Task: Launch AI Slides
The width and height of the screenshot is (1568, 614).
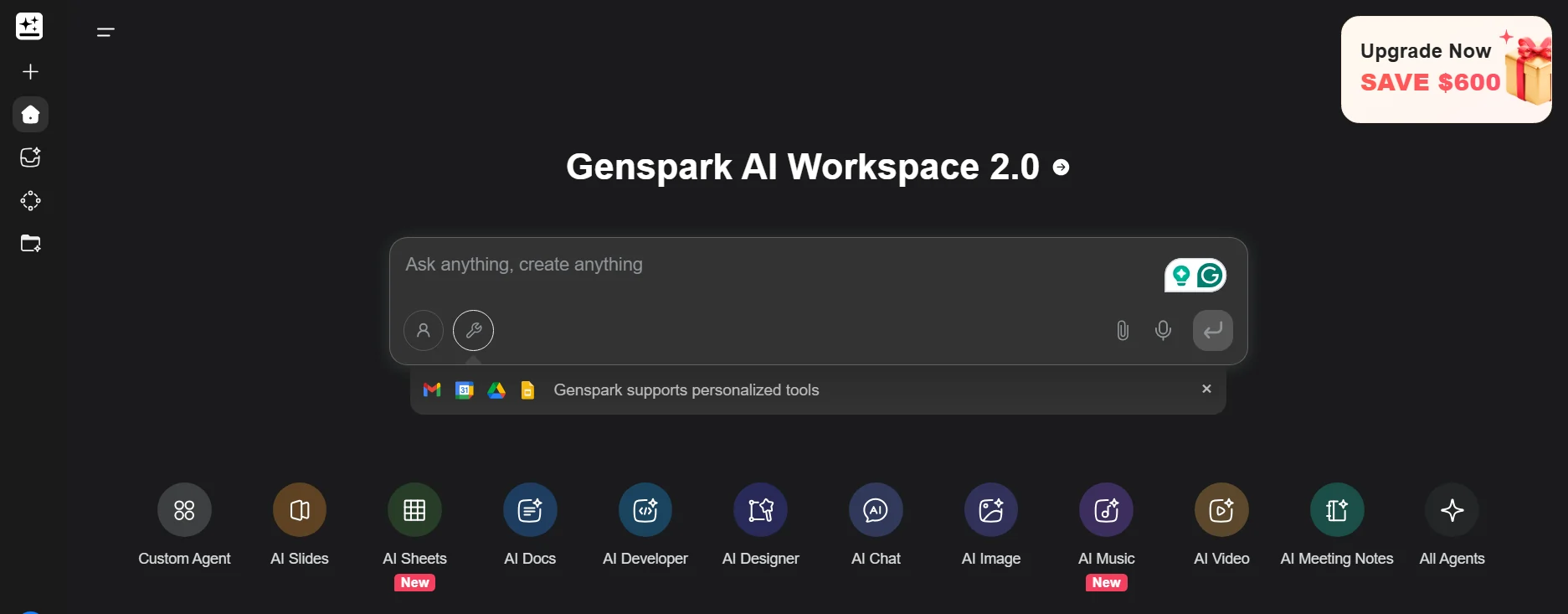Action: (300, 525)
